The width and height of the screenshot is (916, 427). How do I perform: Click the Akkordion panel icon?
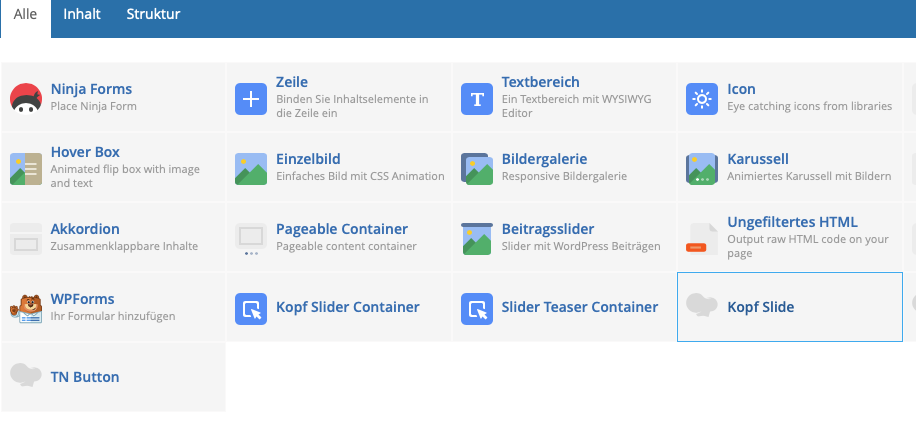[26, 239]
